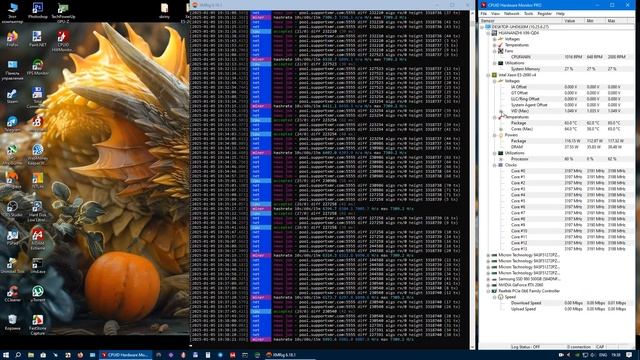Open the TechPowerUp GPU-Z desktop shortcut

pos(63,12)
